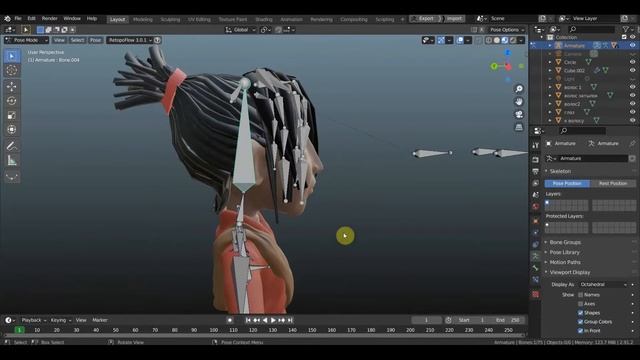
Task: Click the RetopoFlow help icon
Action: (x=157, y=40)
